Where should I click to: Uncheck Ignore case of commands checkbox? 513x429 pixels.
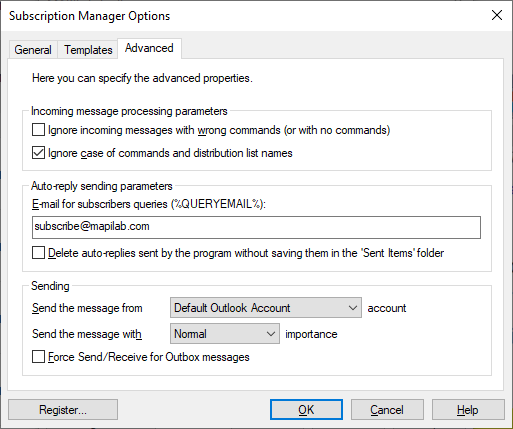[38, 153]
